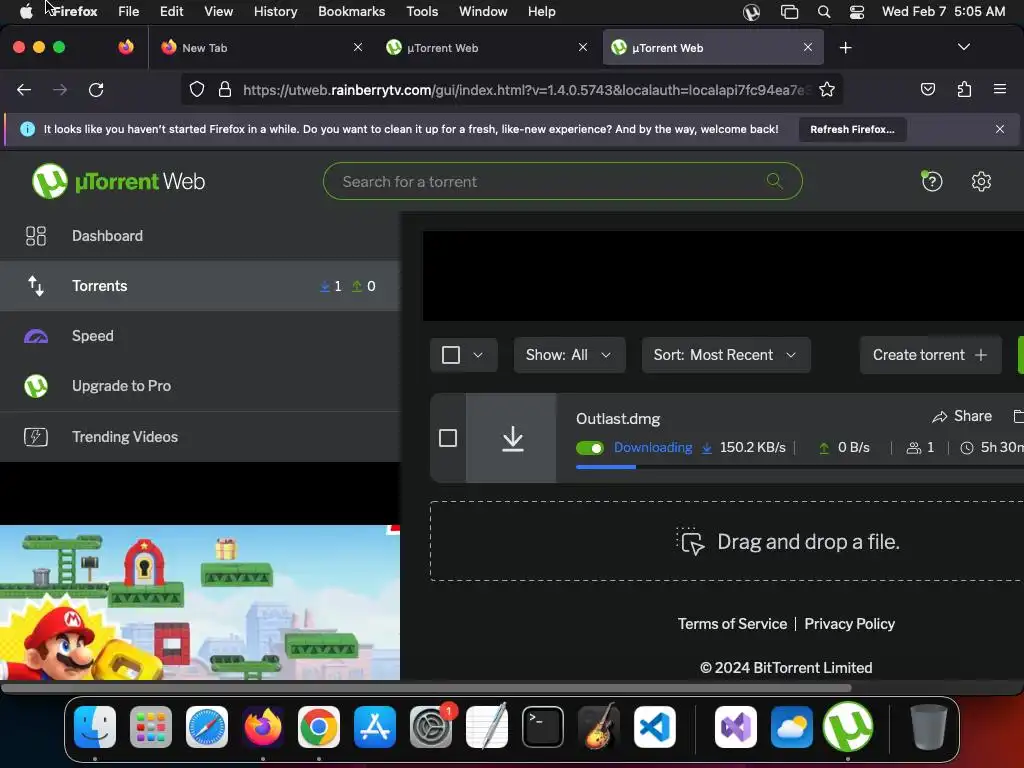This screenshot has height=768, width=1024.
Task: Open the Bookmarks menu in menu bar
Action: pyautogui.click(x=351, y=12)
